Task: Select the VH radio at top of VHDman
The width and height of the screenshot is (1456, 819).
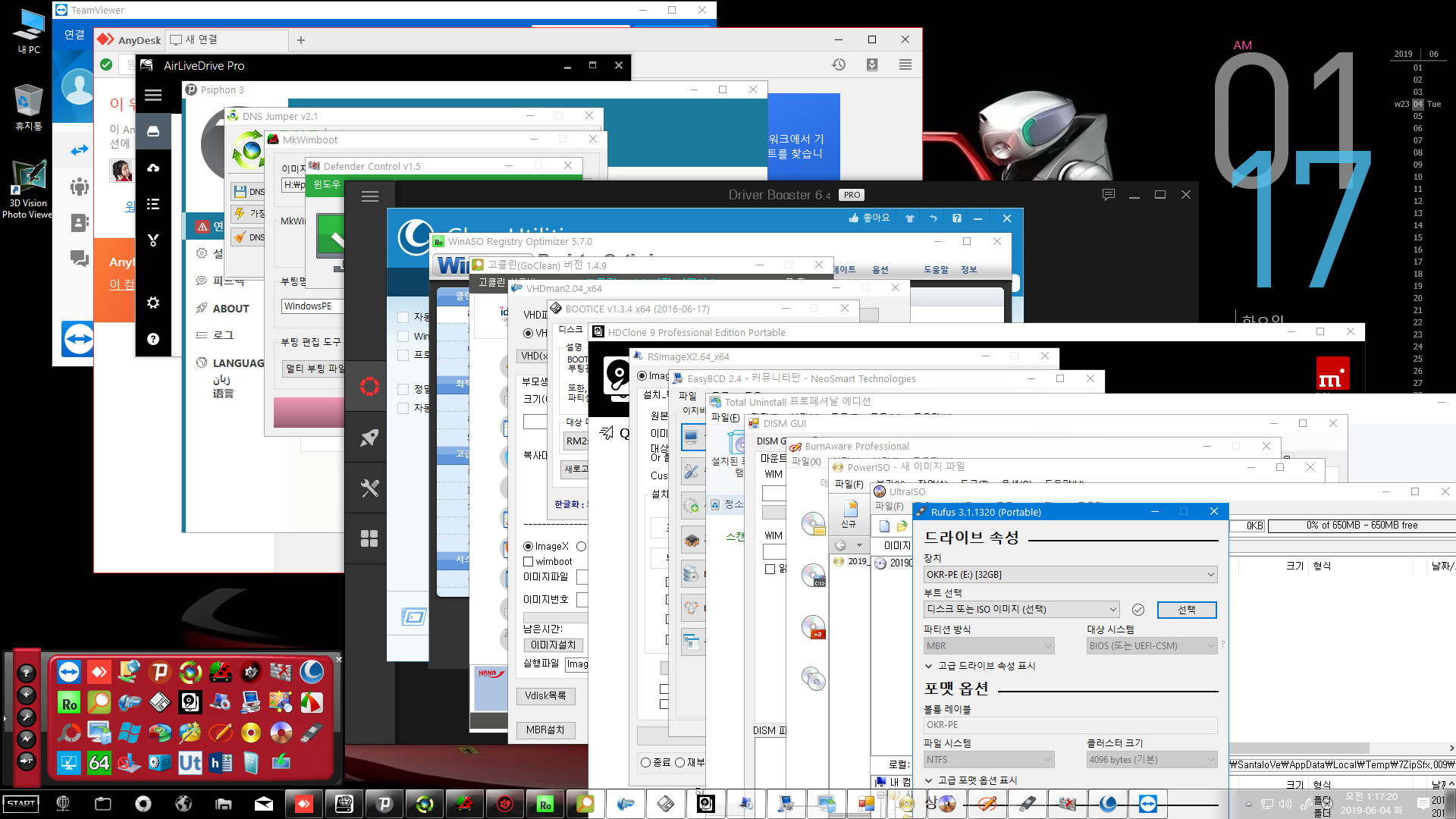Action: click(528, 333)
